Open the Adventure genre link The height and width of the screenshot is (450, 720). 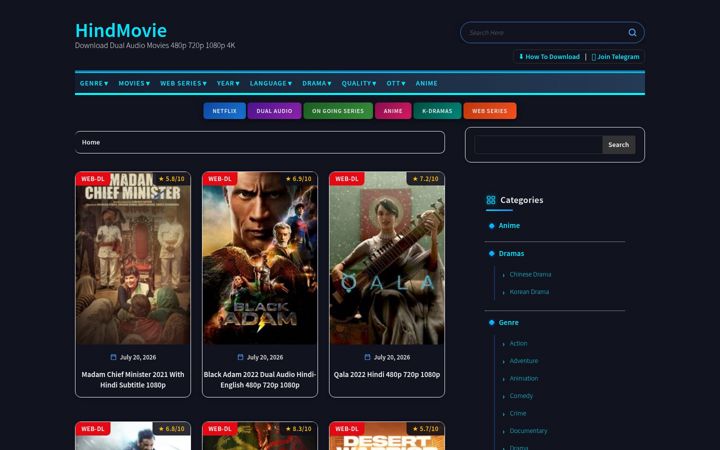coord(524,361)
